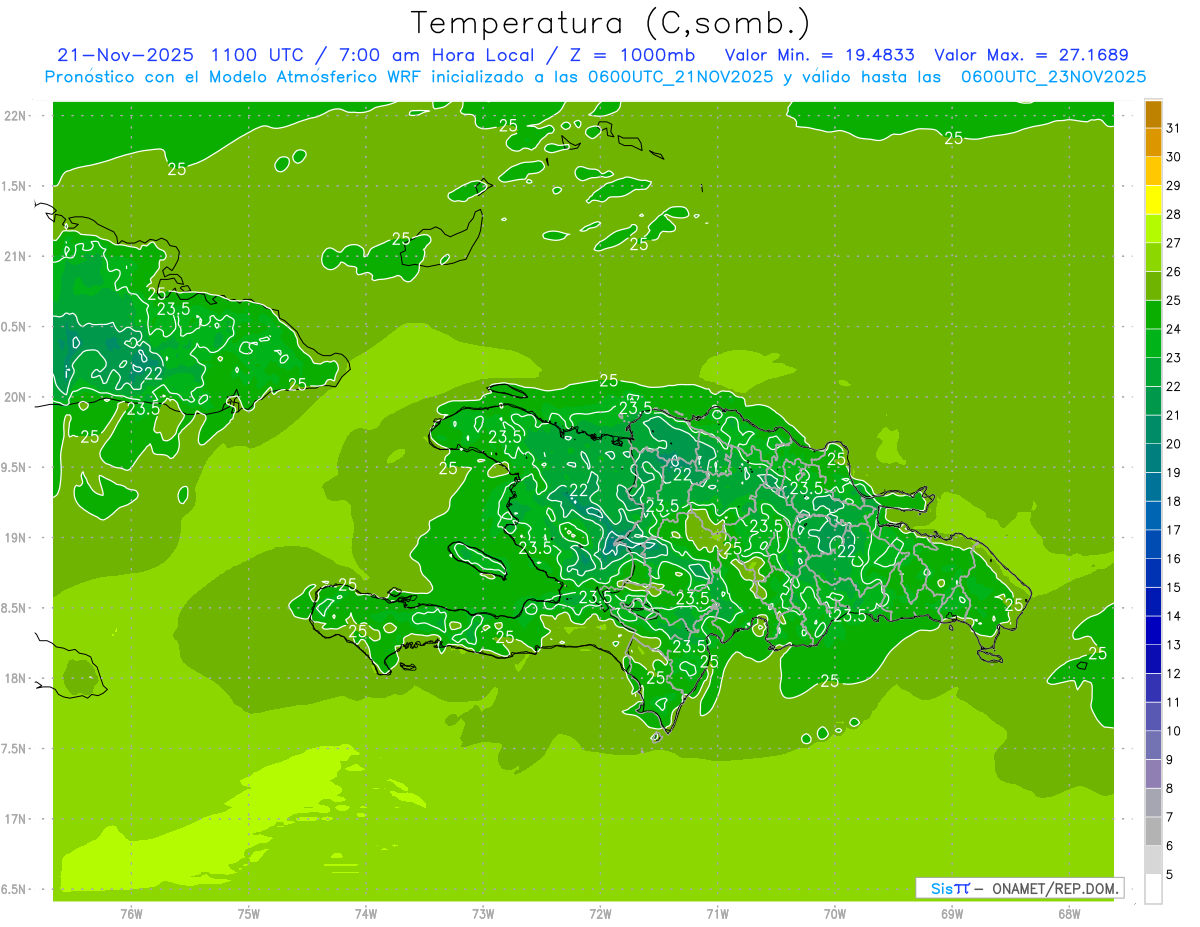Click the dark orange swatch above legend 31
The image size is (1200, 927).
click(1153, 114)
